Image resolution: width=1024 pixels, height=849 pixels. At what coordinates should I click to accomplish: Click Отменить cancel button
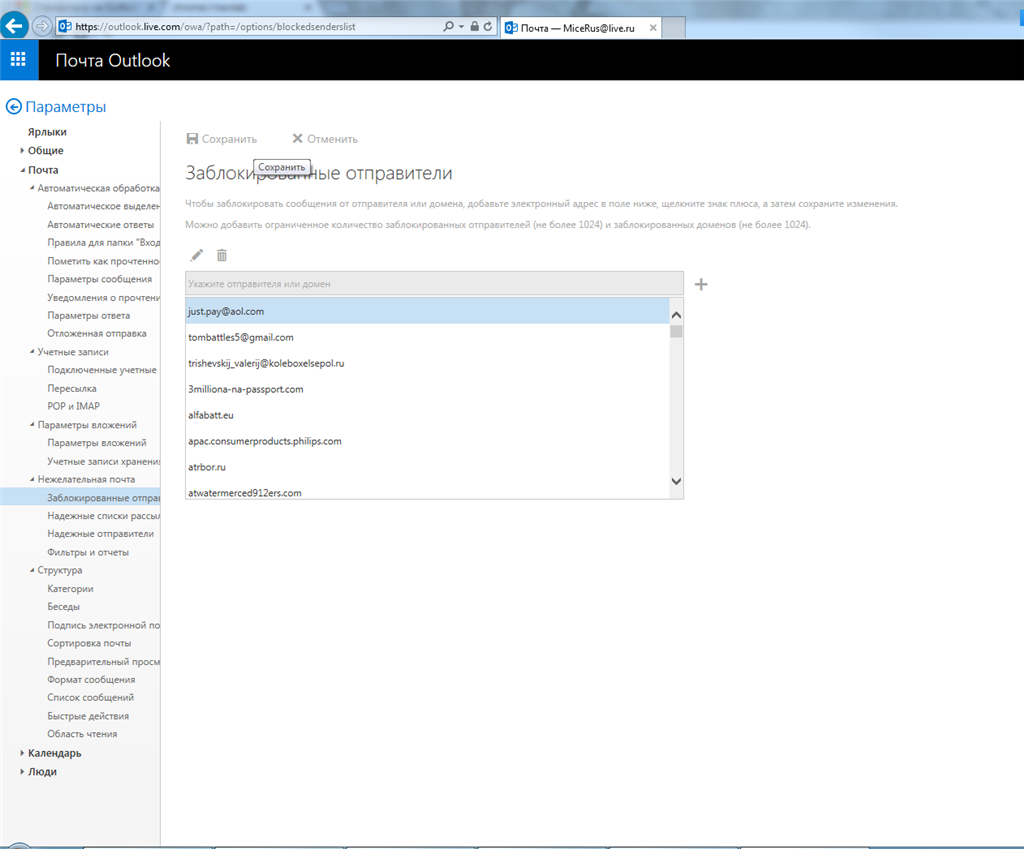click(x=325, y=139)
